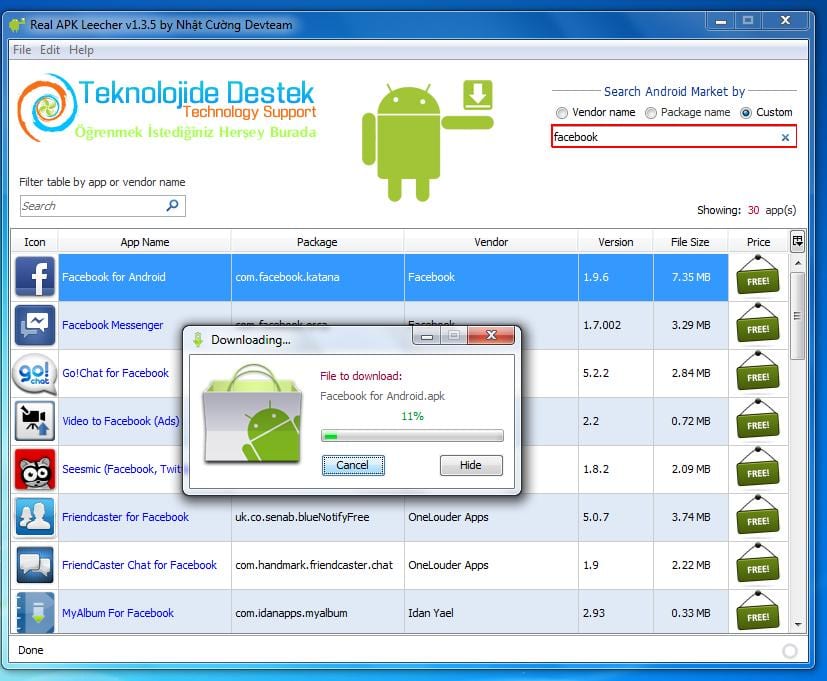Click FREE price tag for Seesmic row
The width and height of the screenshot is (827, 681).
pos(758,467)
